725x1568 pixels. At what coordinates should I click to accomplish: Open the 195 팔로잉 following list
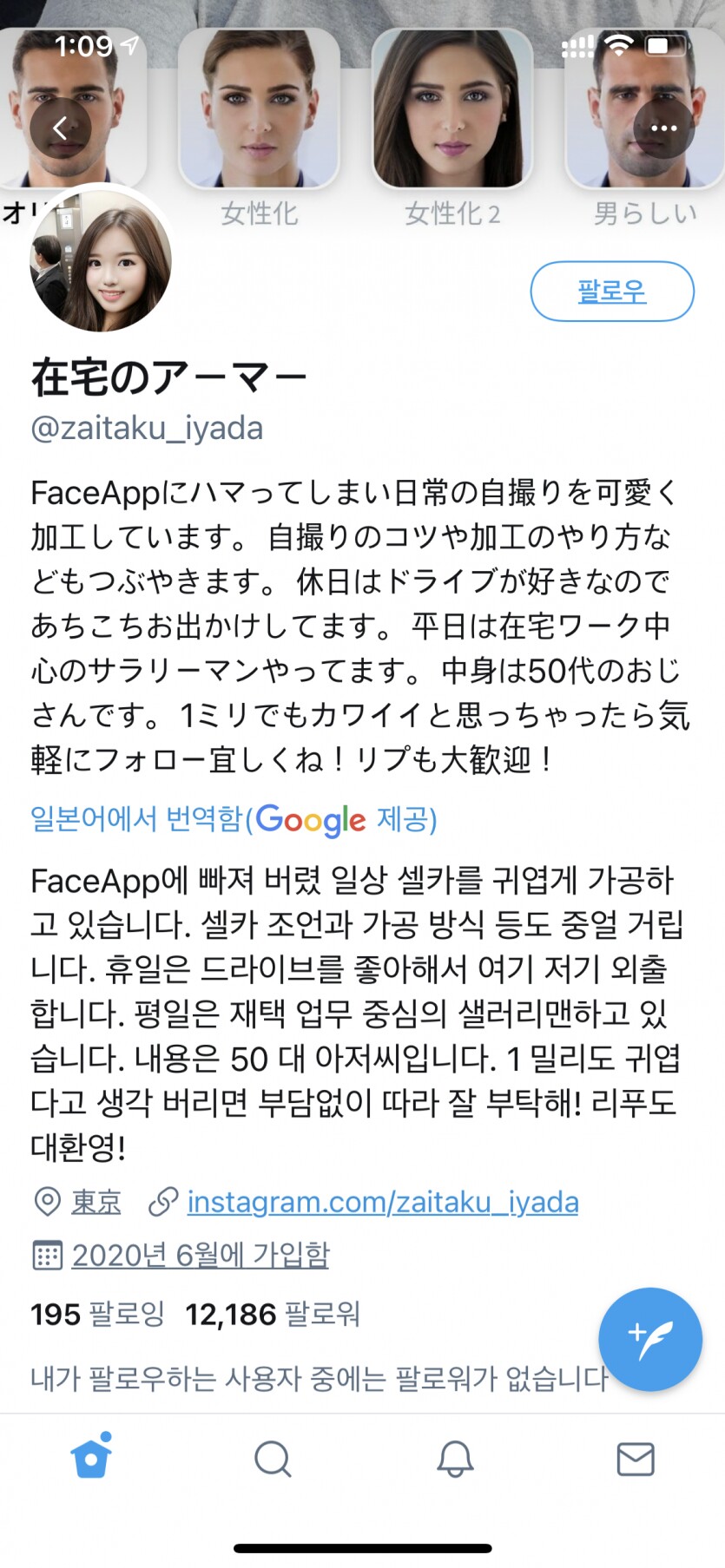point(97,1314)
